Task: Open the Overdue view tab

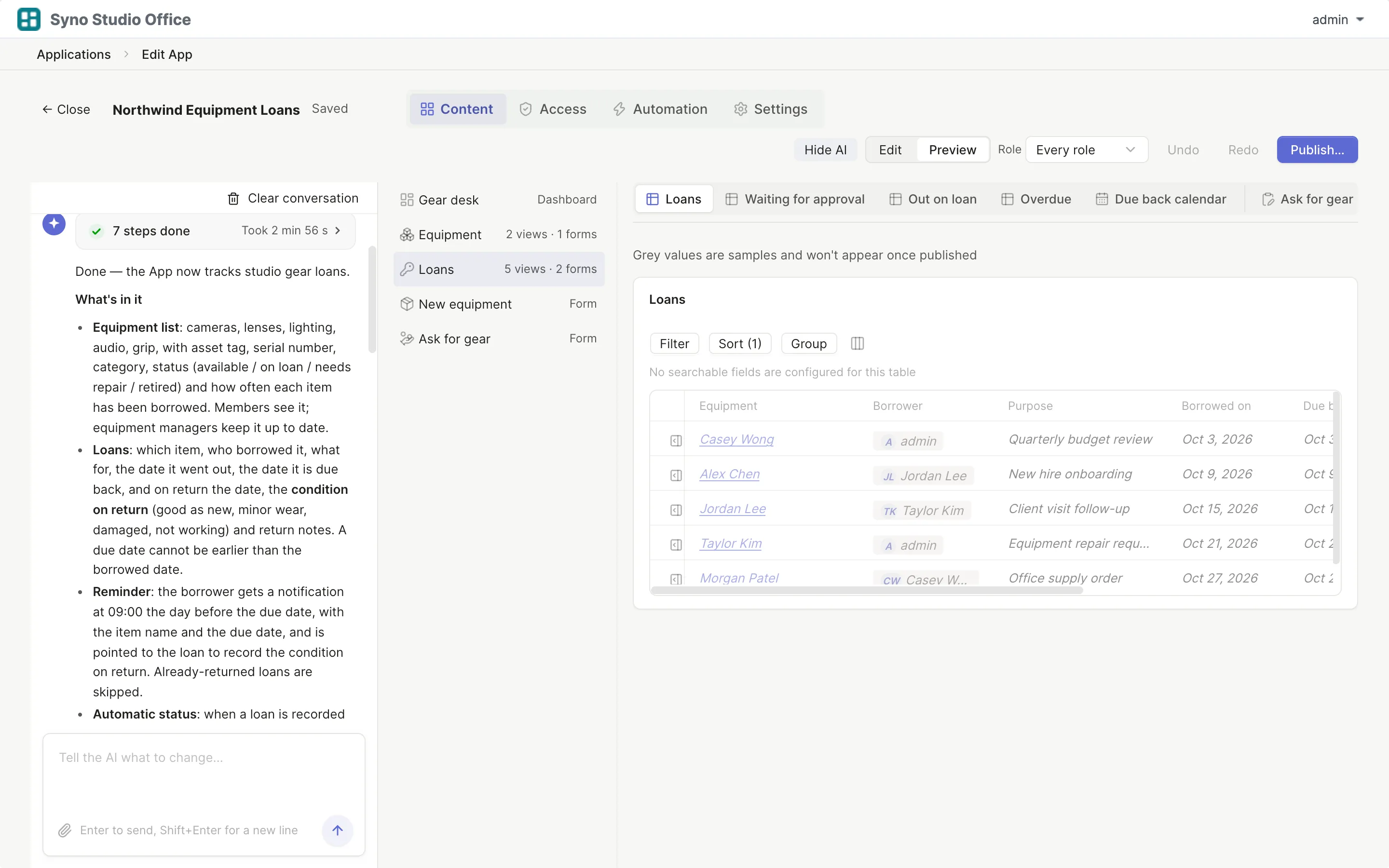Action: (1036, 199)
